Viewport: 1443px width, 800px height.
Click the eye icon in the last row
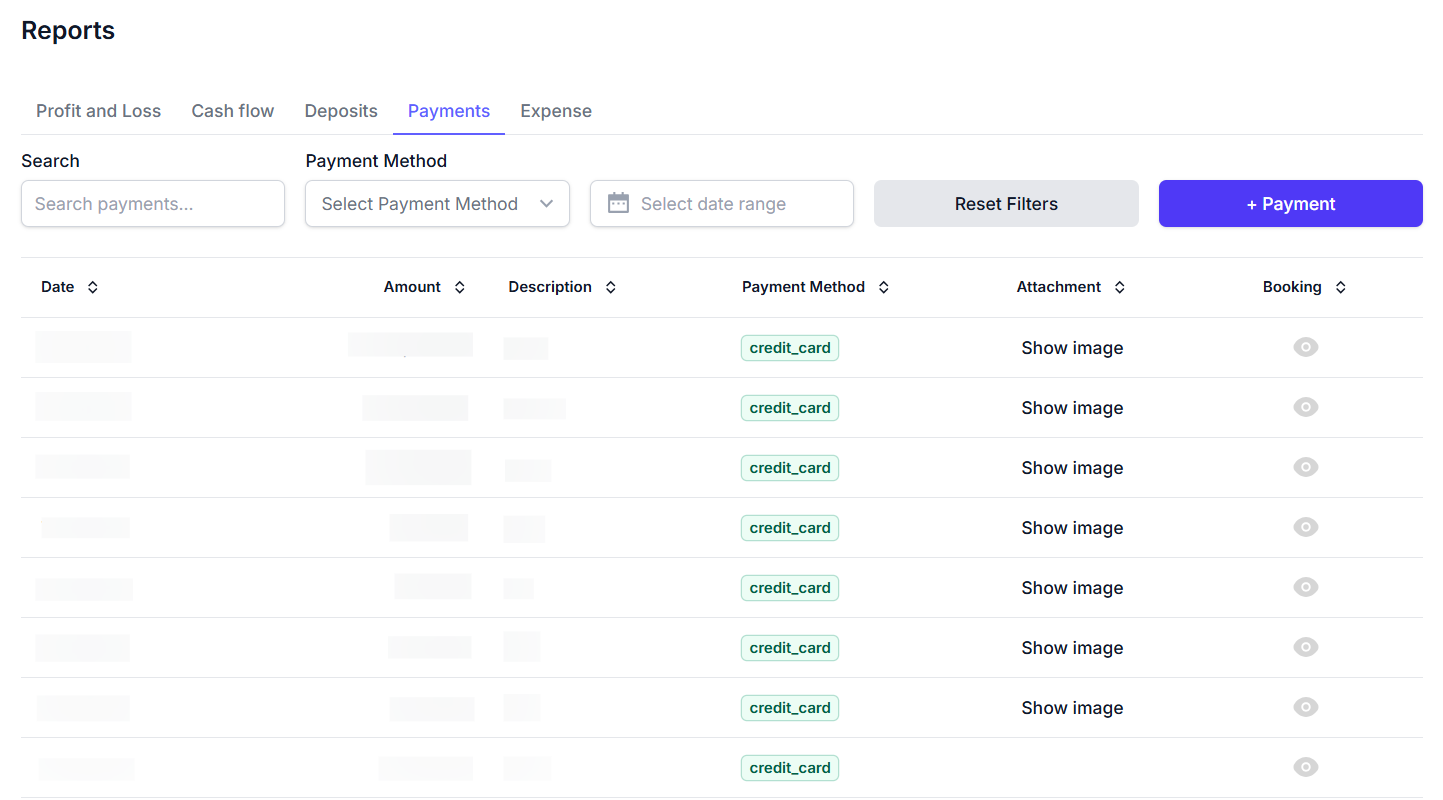click(1306, 767)
